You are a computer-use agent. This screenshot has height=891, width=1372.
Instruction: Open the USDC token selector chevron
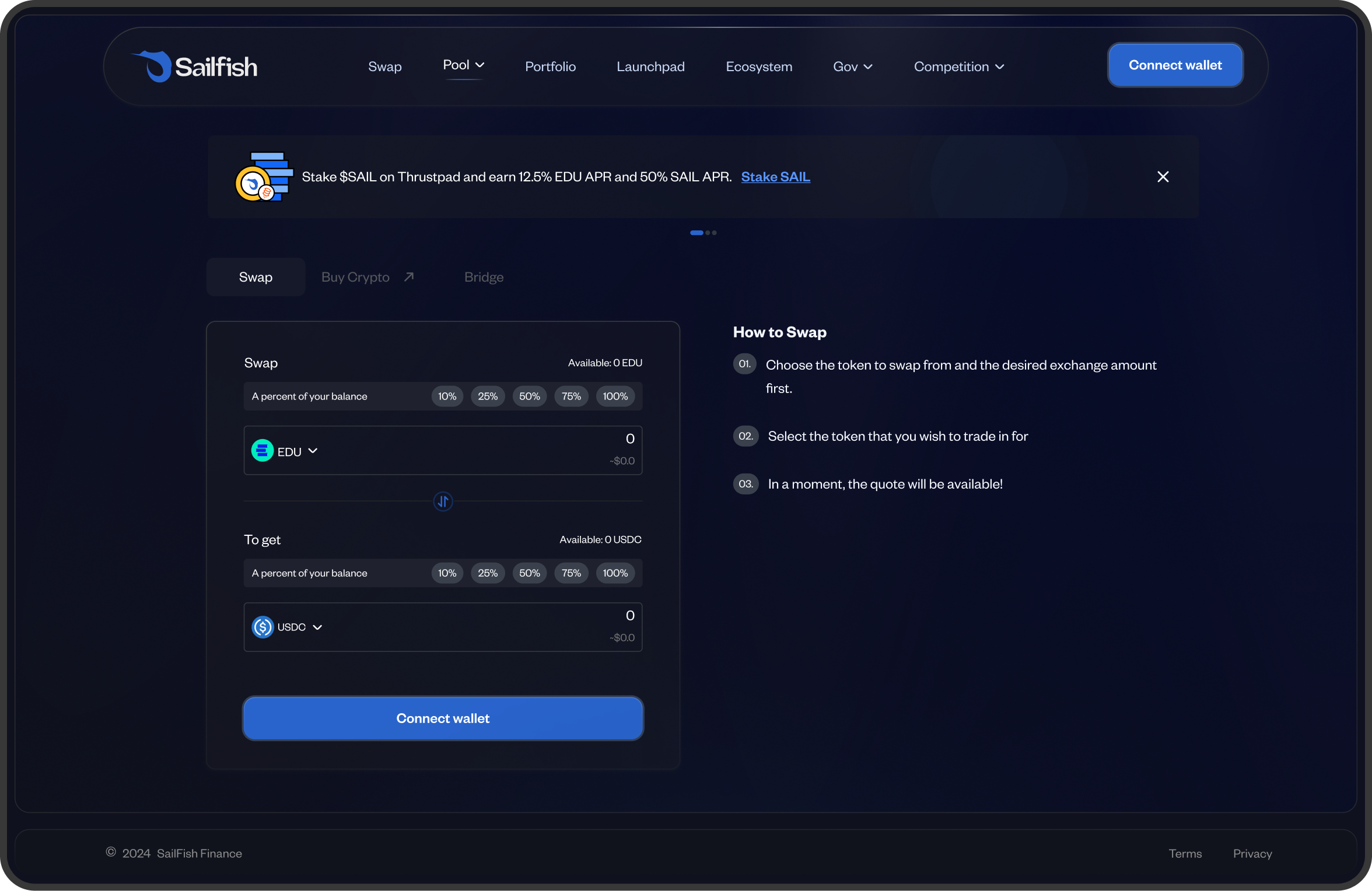coord(317,627)
